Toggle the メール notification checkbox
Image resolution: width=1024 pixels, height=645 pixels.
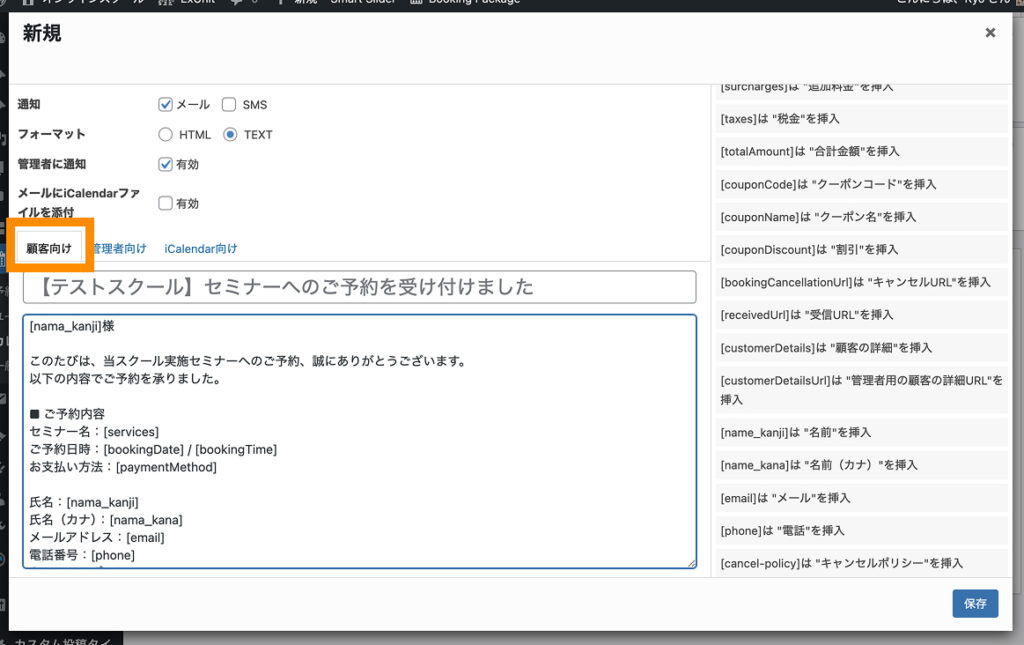pyautogui.click(x=166, y=104)
